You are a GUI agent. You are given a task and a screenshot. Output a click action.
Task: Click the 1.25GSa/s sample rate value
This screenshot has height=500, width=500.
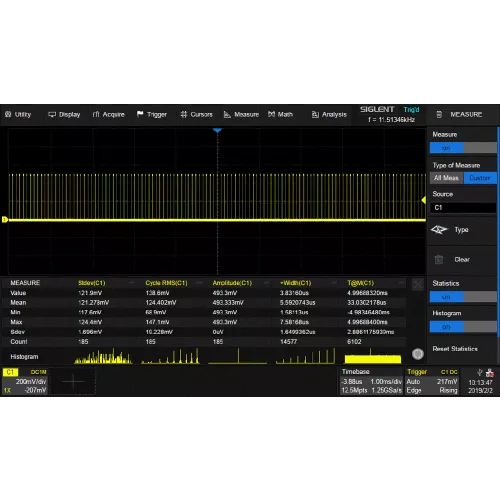[x=387, y=390]
